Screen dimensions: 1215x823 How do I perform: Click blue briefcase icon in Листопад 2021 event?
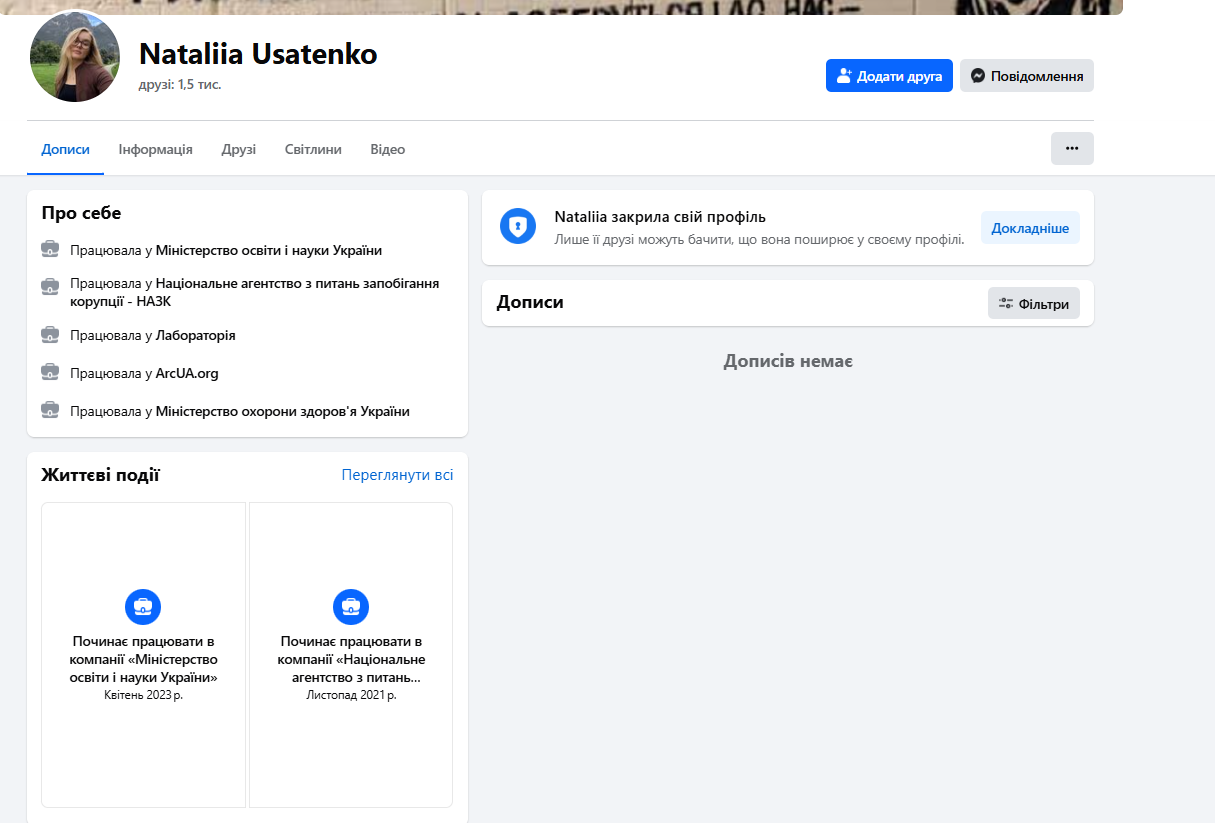pos(350,606)
